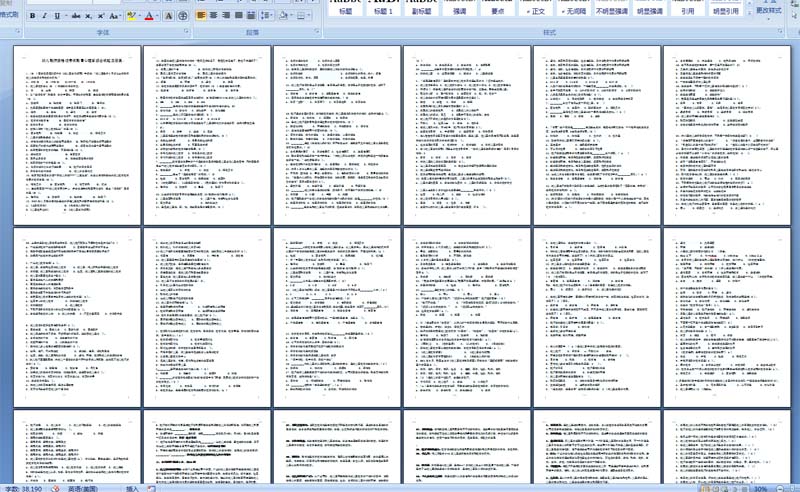The image size is (800, 492).
Task: Apply the 明显引用 intense quote style
Action: 726,8
